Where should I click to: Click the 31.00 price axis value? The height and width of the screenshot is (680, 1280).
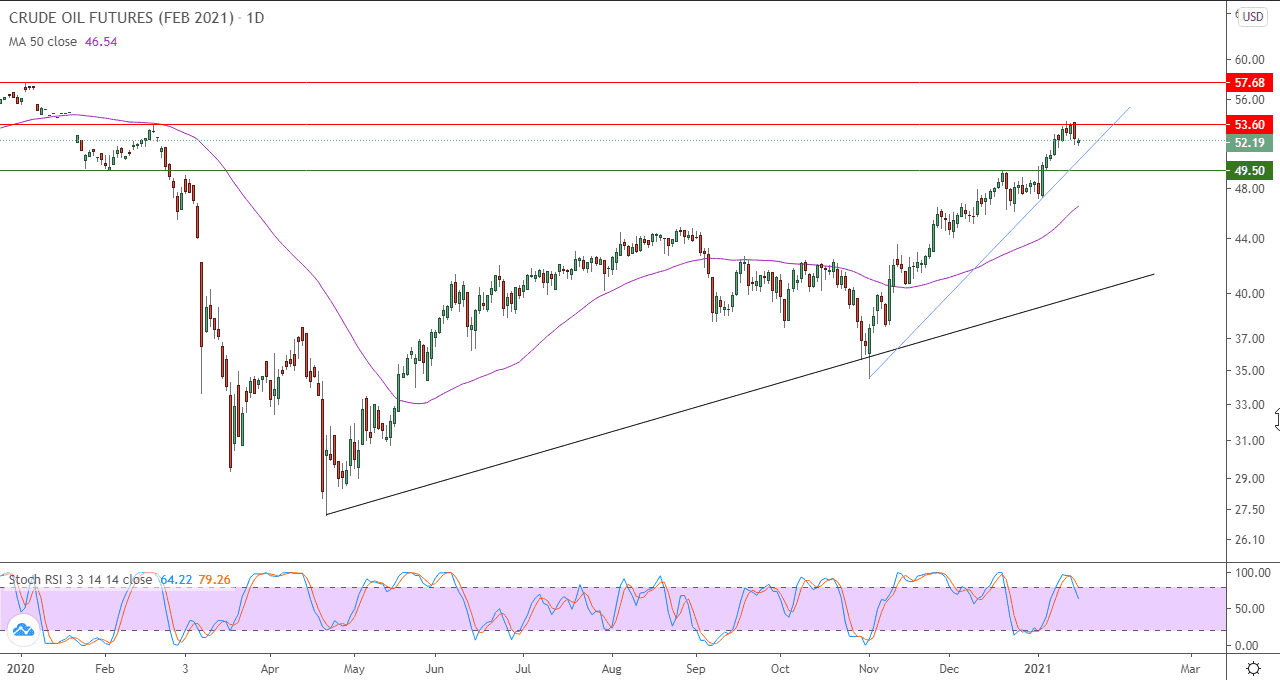pos(1250,441)
